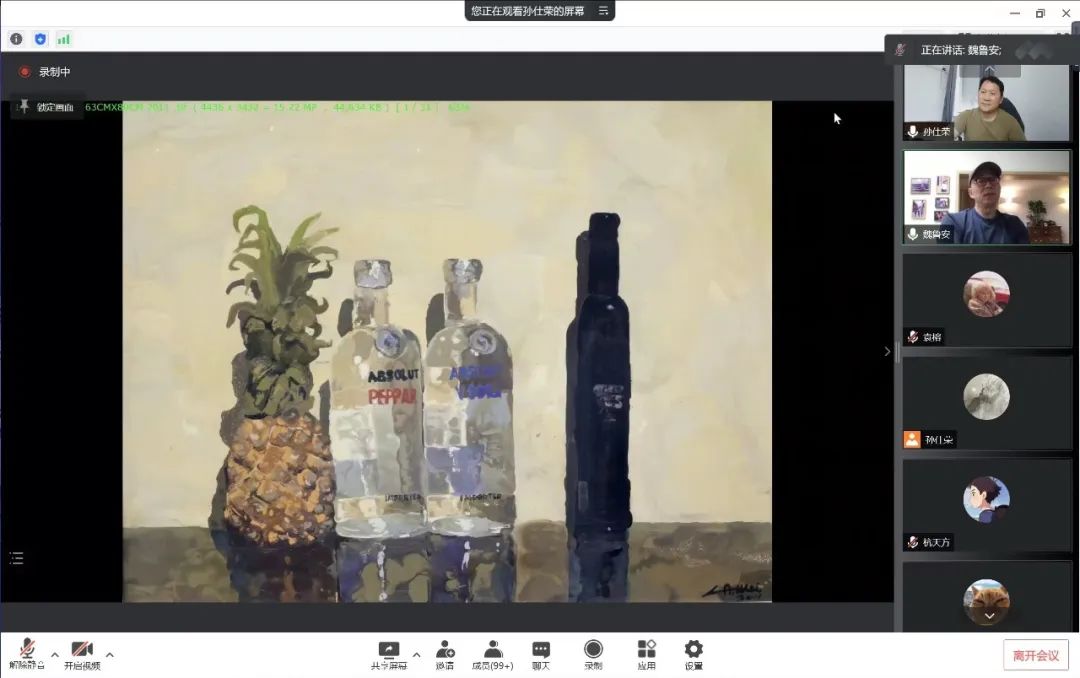Open the Apps (应用) panel
The height and width of the screenshot is (678, 1080).
click(646, 651)
